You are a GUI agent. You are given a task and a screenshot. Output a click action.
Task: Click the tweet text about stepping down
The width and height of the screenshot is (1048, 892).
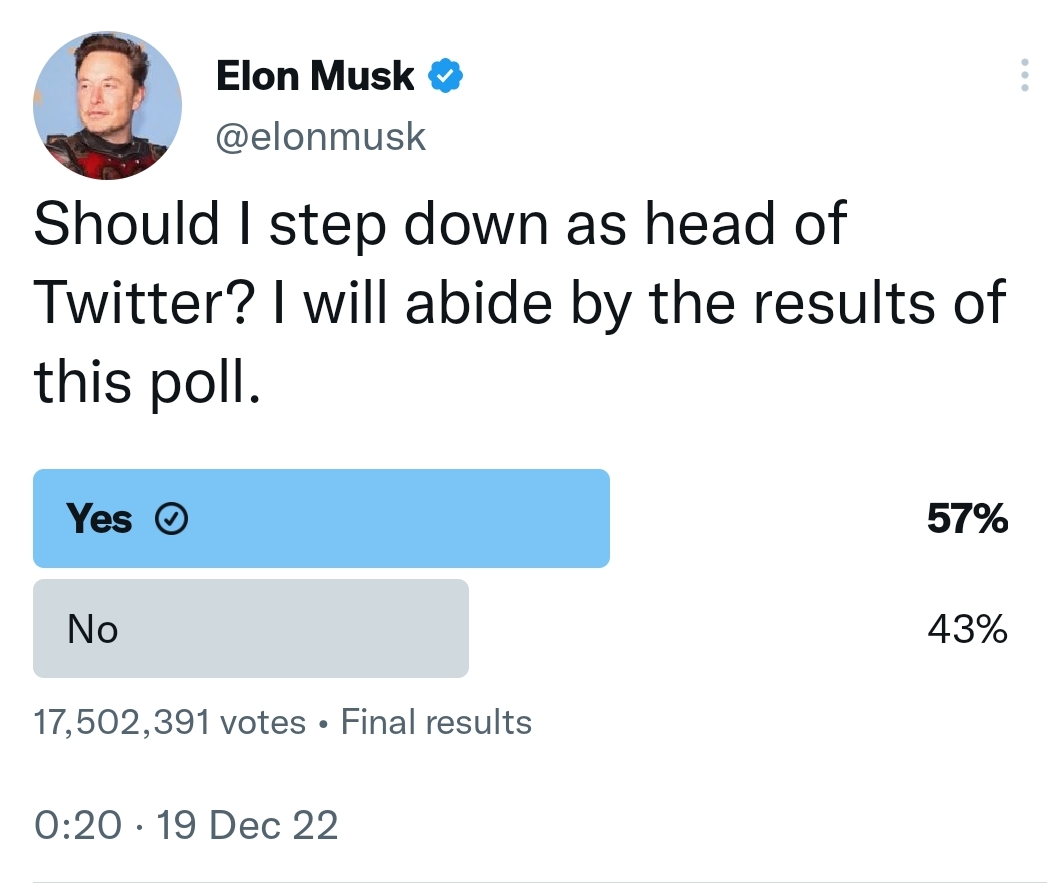click(x=519, y=303)
